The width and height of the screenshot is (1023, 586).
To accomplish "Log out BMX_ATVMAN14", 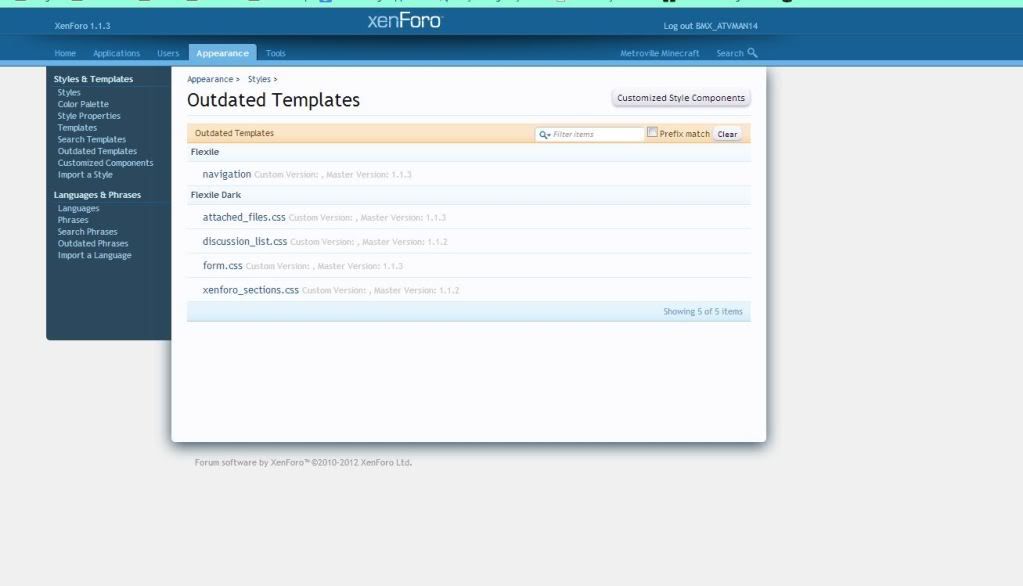I will pos(710,26).
